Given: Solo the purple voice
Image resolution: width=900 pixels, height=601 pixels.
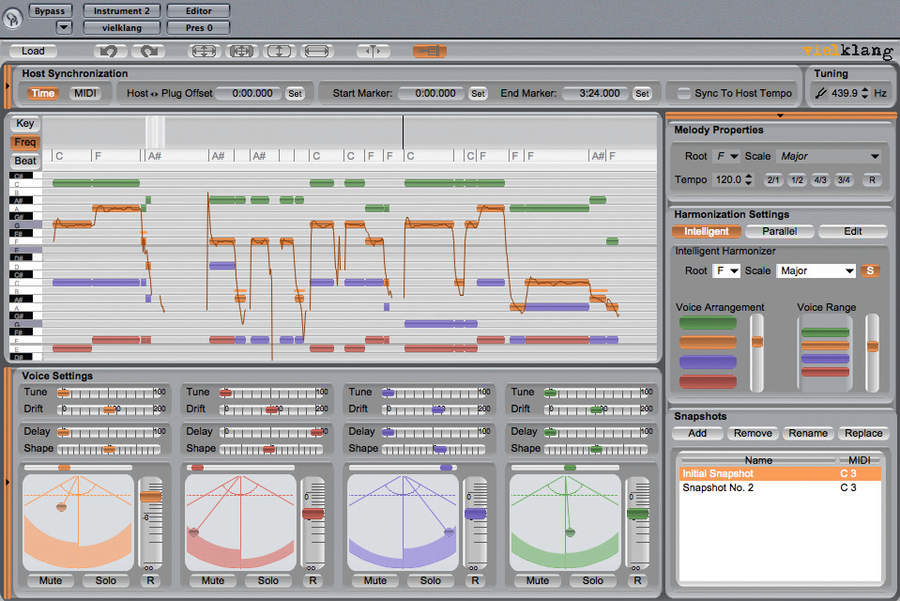Looking at the screenshot, I should click(430, 580).
